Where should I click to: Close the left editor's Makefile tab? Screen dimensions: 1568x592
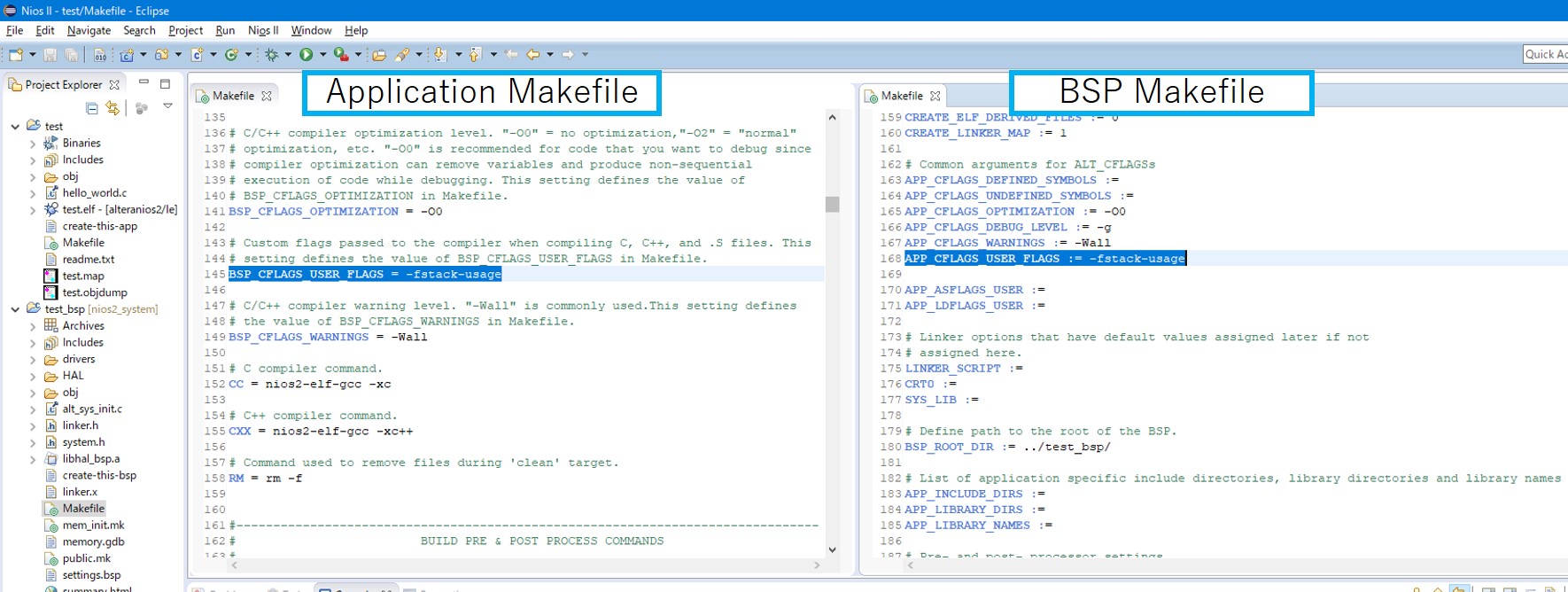[x=267, y=96]
